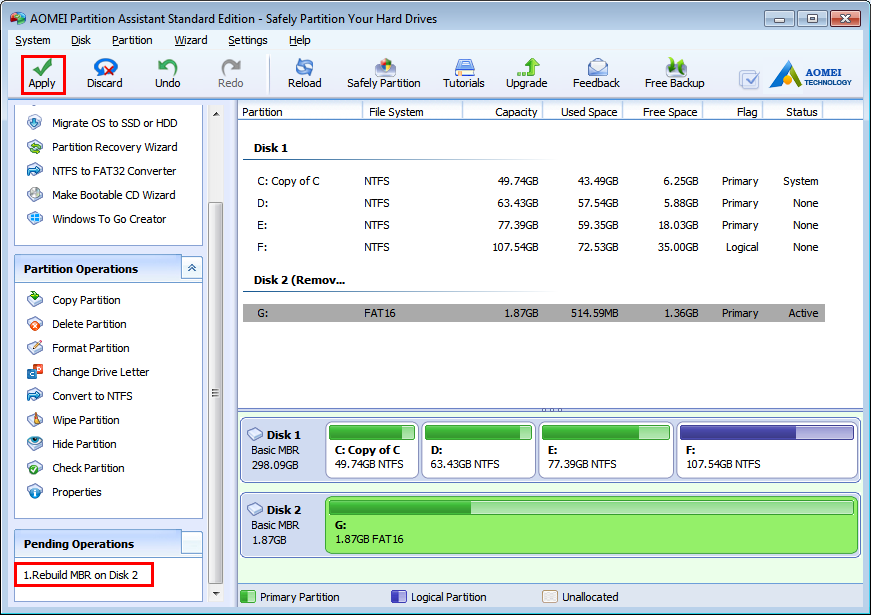Discard pending operations via Discard icon
This screenshot has width=871, height=615.
[x=104, y=74]
